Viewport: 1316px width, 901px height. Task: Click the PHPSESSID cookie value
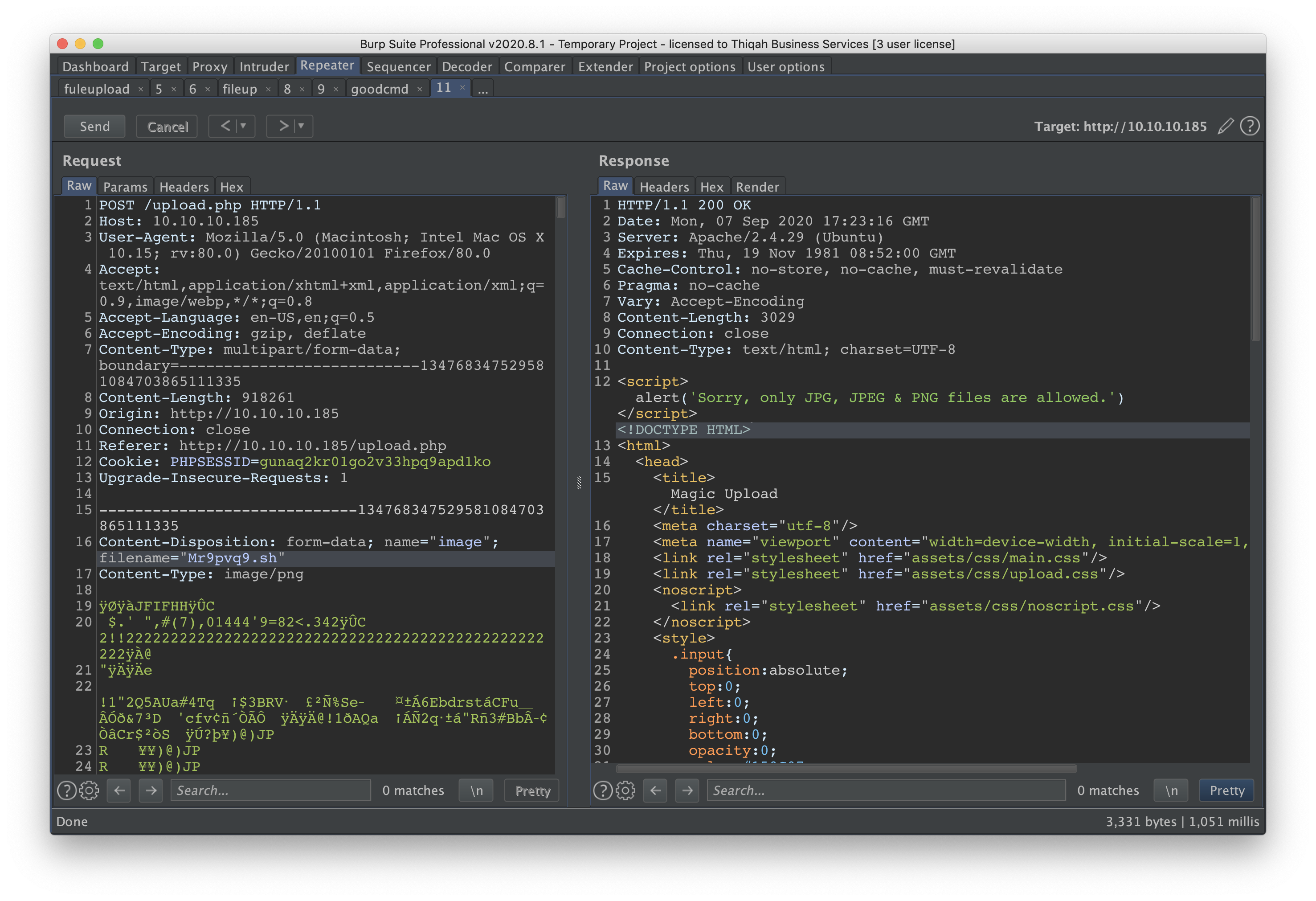(375, 462)
